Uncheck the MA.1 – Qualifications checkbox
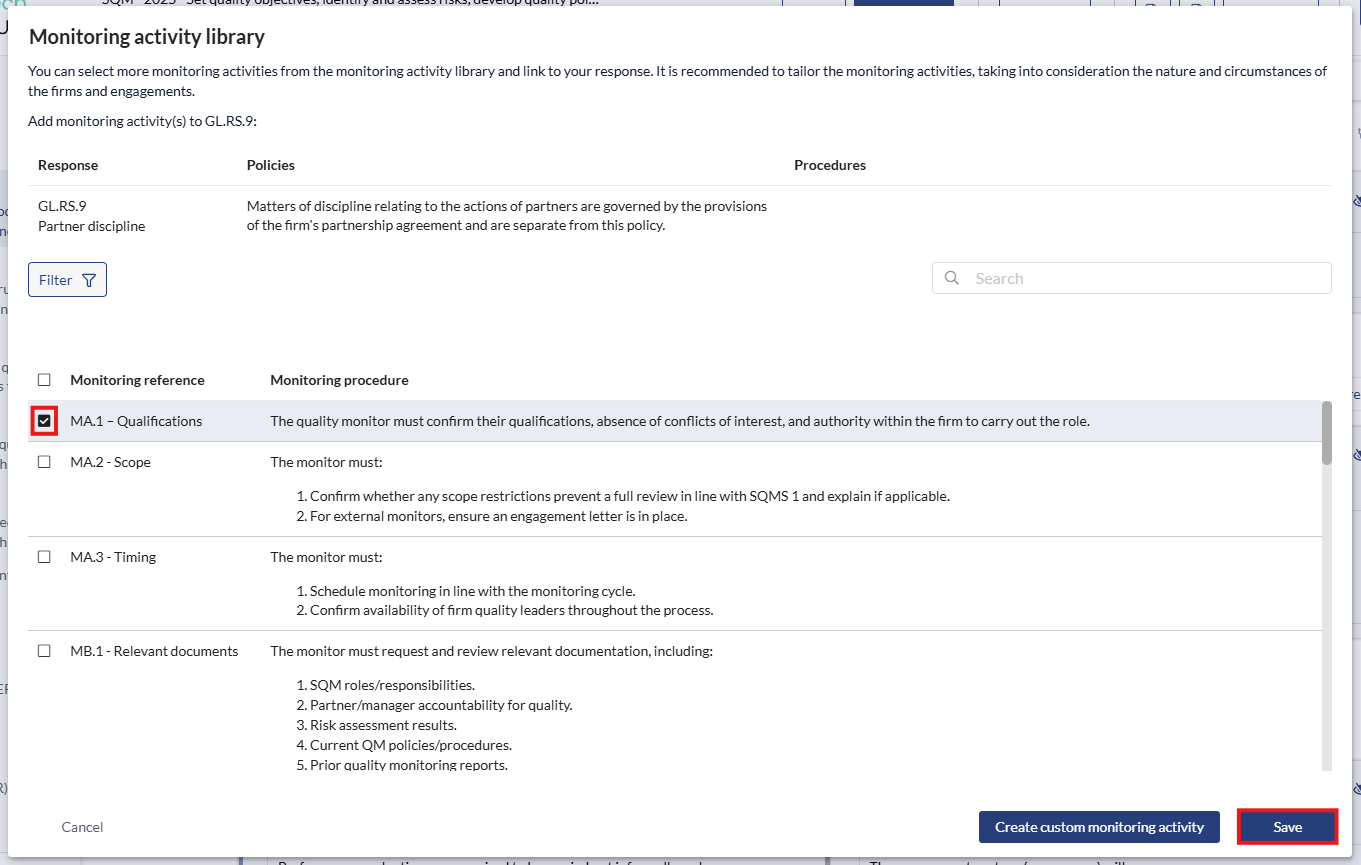The height and width of the screenshot is (865, 1361). point(44,421)
